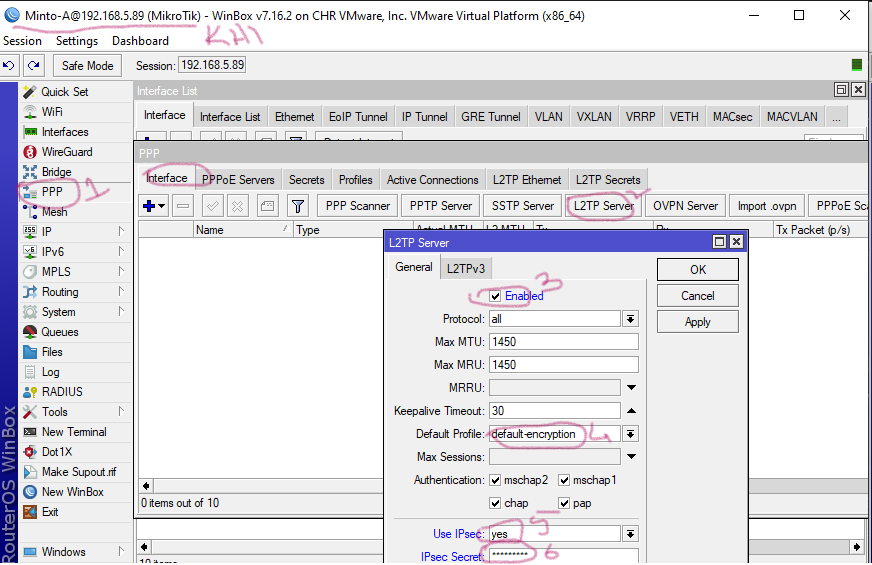This screenshot has height=565, width=872.
Task: Open the Settings menu
Action: pyautogui.click(x=77, y=41)
